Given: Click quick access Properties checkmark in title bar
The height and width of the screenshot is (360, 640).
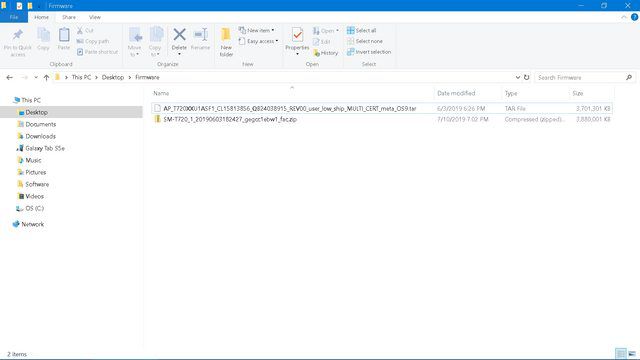Looking at the screenshot, I should click(19, 6).
